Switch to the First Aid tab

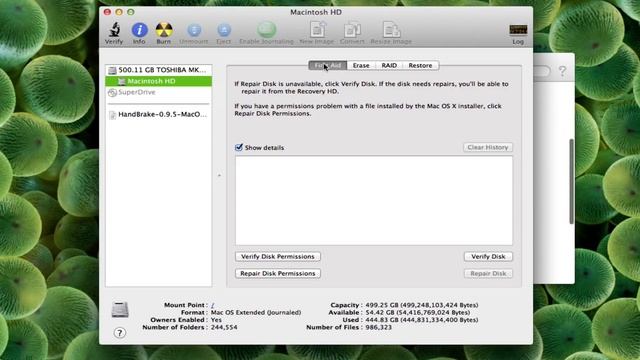tap(328, 65)
